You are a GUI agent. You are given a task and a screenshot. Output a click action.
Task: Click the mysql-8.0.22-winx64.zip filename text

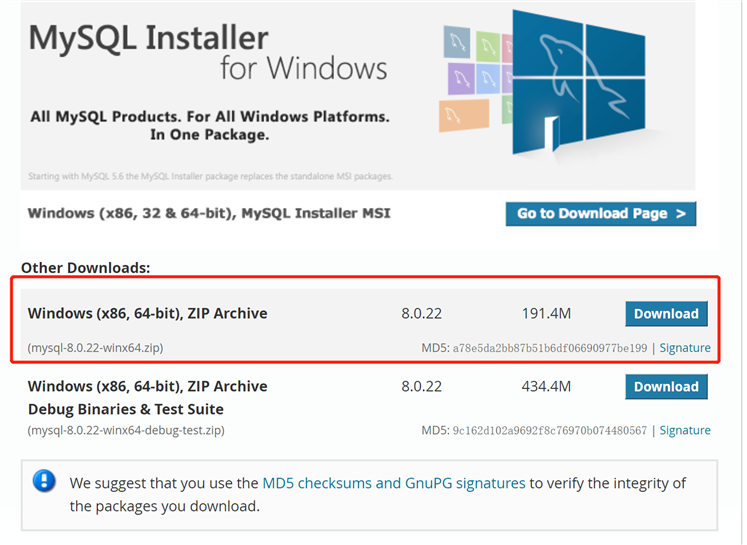(x=95, y=348)
